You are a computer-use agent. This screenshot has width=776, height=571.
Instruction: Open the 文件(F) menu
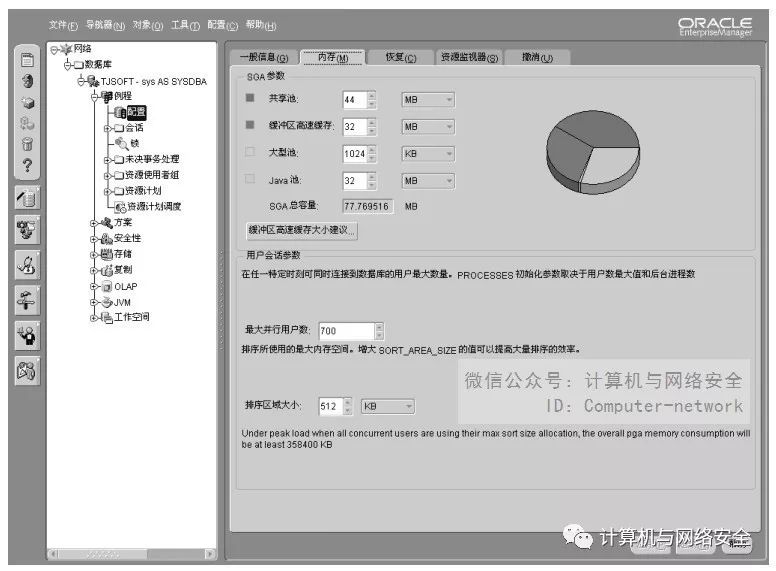[x=63, y=25]
